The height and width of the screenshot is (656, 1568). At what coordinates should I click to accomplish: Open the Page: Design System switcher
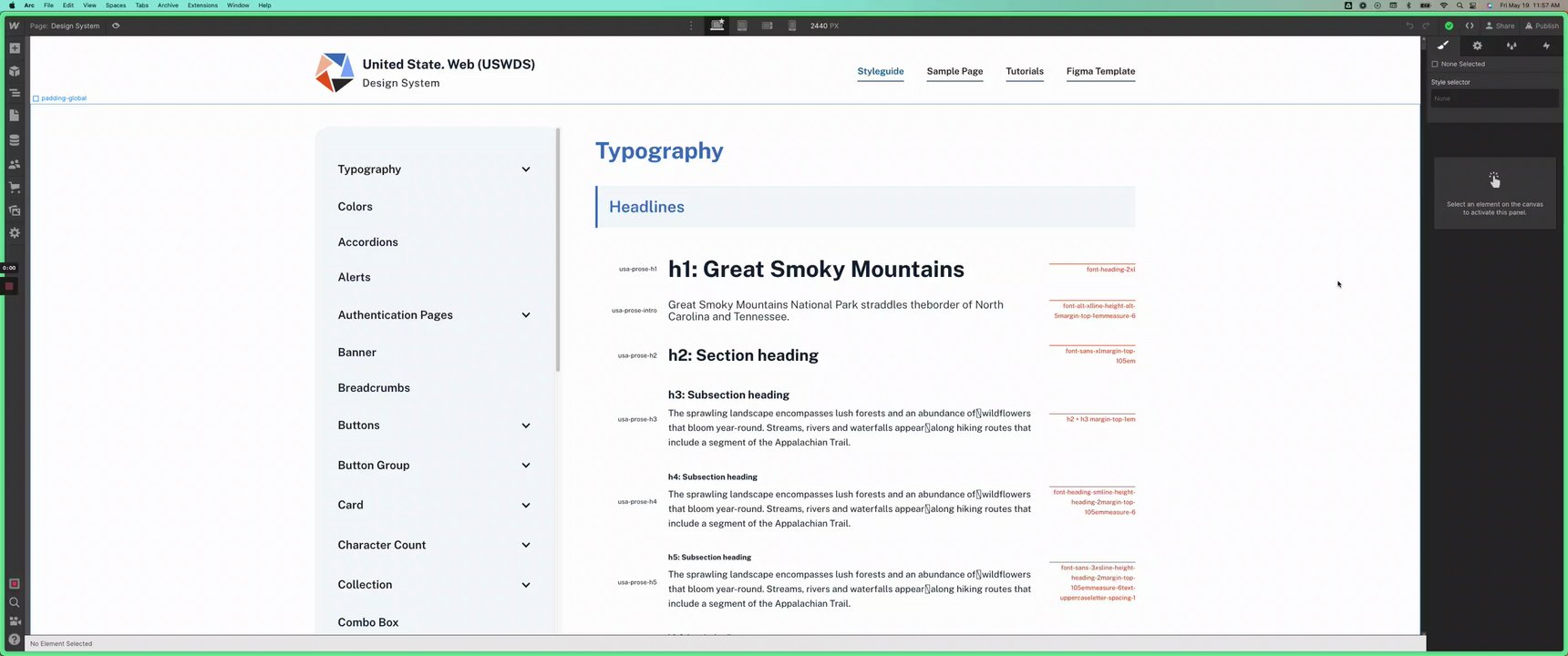65,26
